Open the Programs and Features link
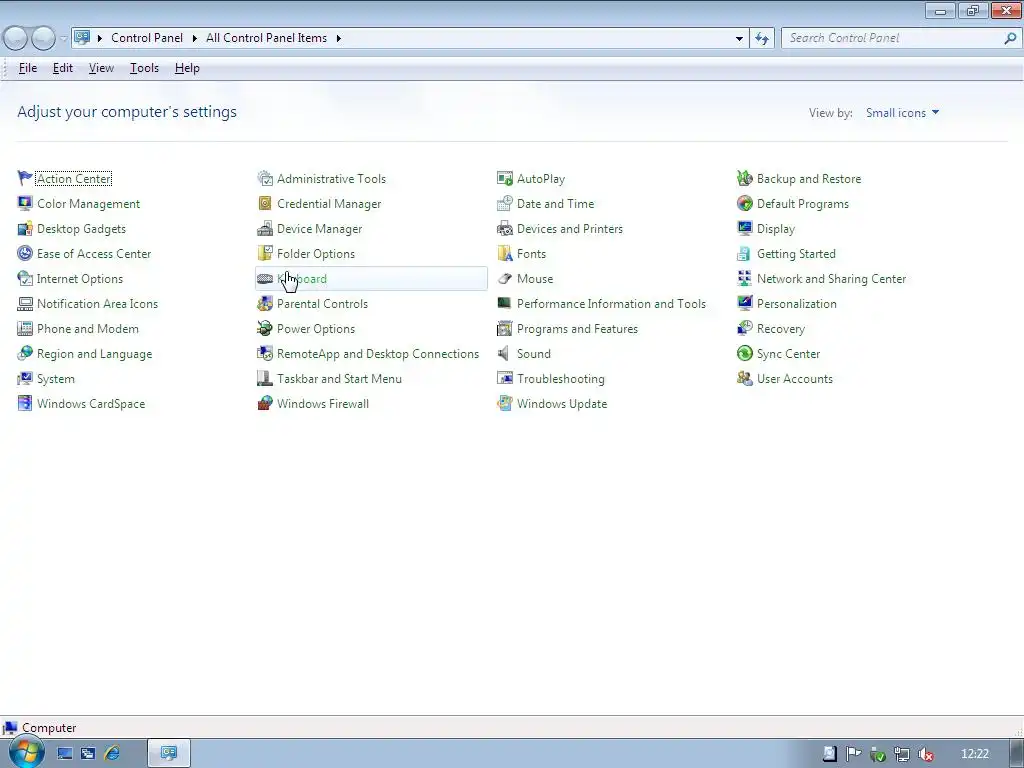The image size is (1024, 768). tap(577, 328)
